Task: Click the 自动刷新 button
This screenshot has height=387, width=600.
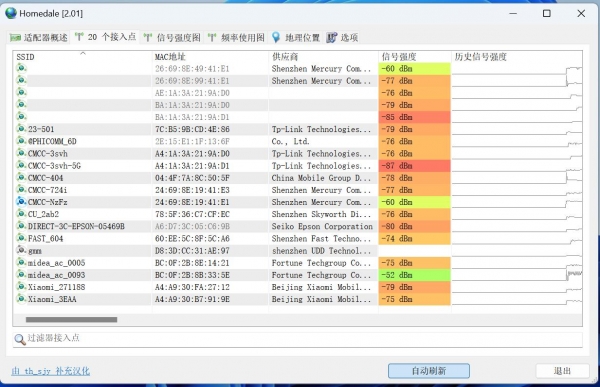Action: [429, 371]
